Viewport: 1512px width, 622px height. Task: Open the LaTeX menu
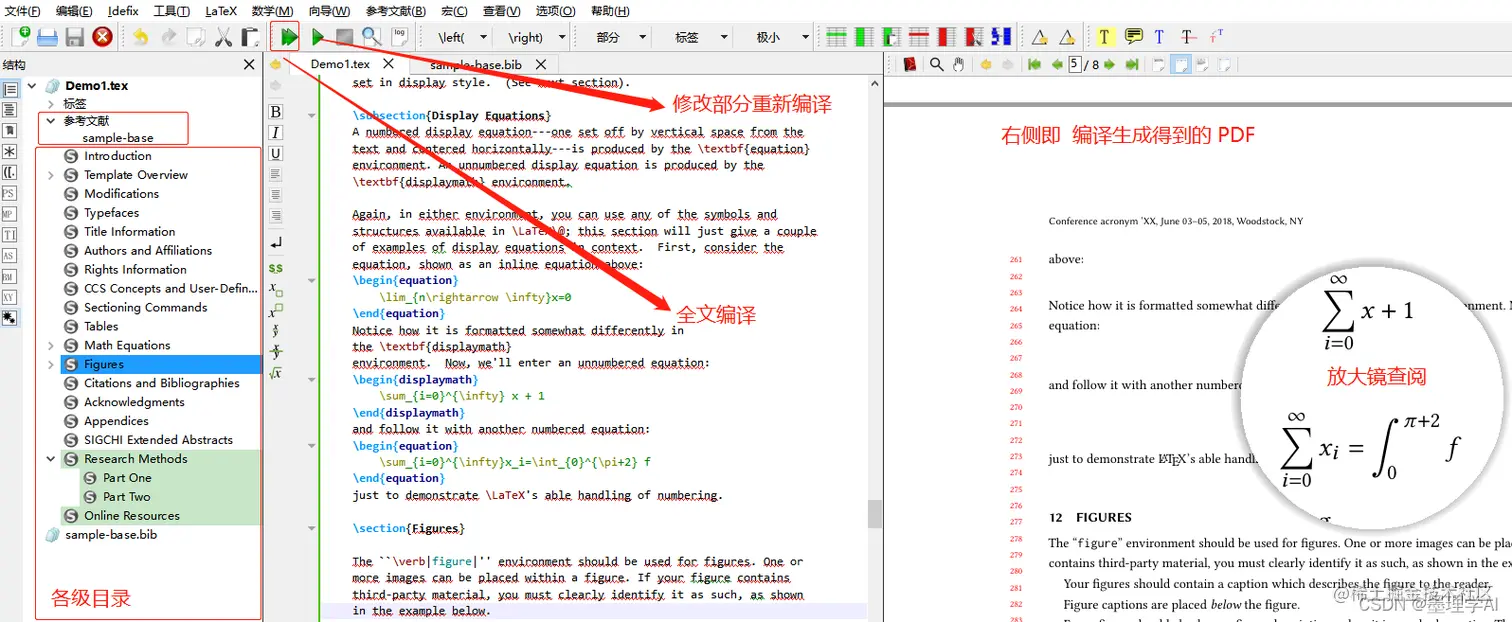pos(221,11)
